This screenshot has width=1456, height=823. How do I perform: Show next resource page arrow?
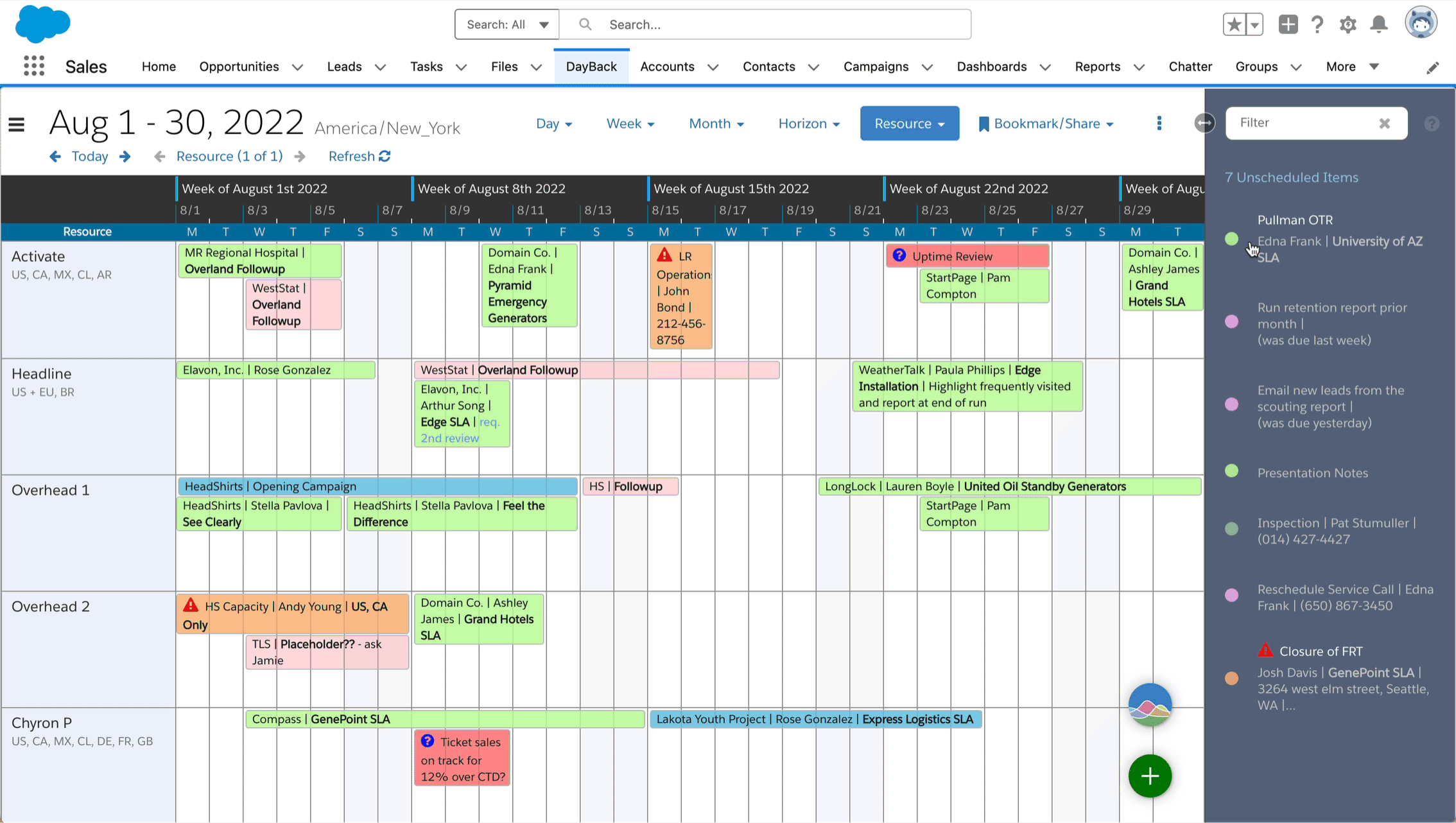[300, 156]
